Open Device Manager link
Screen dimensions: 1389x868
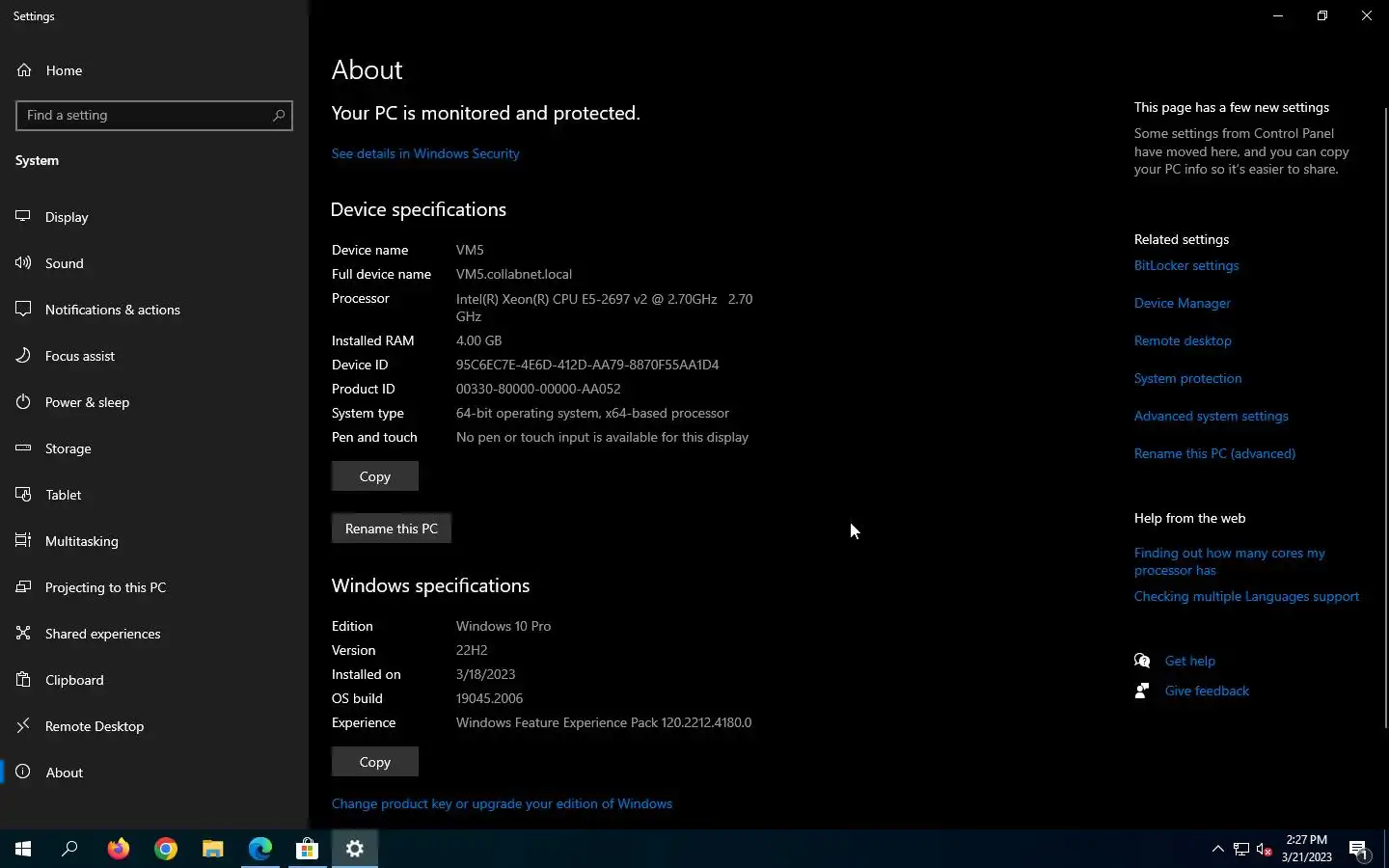coord(1183,303)
